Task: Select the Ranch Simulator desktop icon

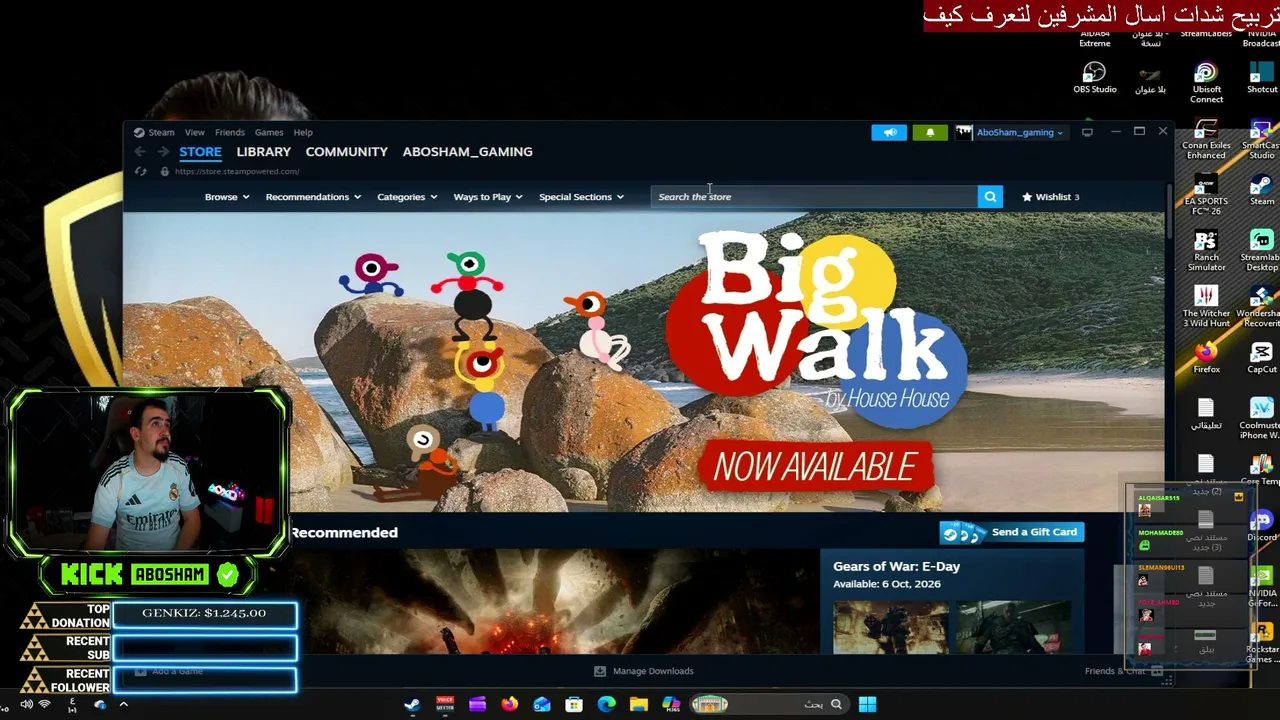Action: (x=1206, y=251)
